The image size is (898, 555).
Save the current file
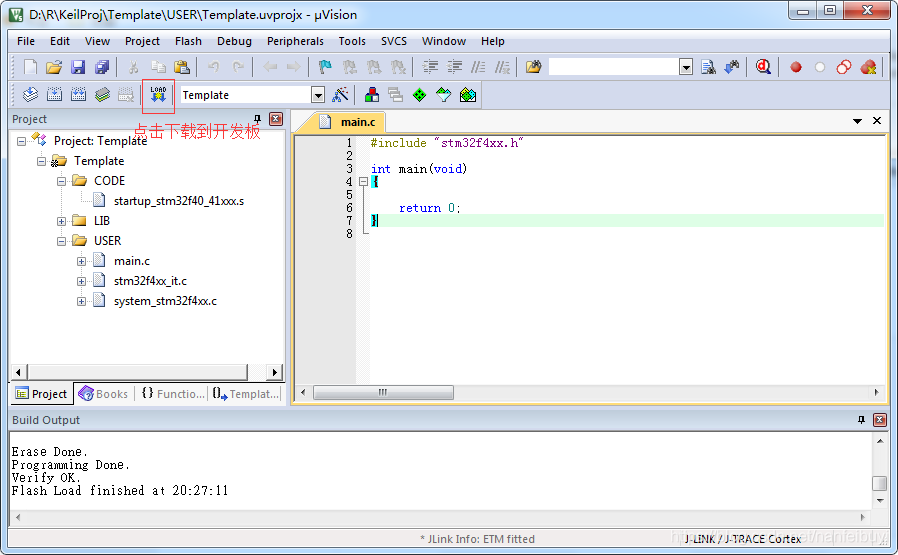(78, 67)
